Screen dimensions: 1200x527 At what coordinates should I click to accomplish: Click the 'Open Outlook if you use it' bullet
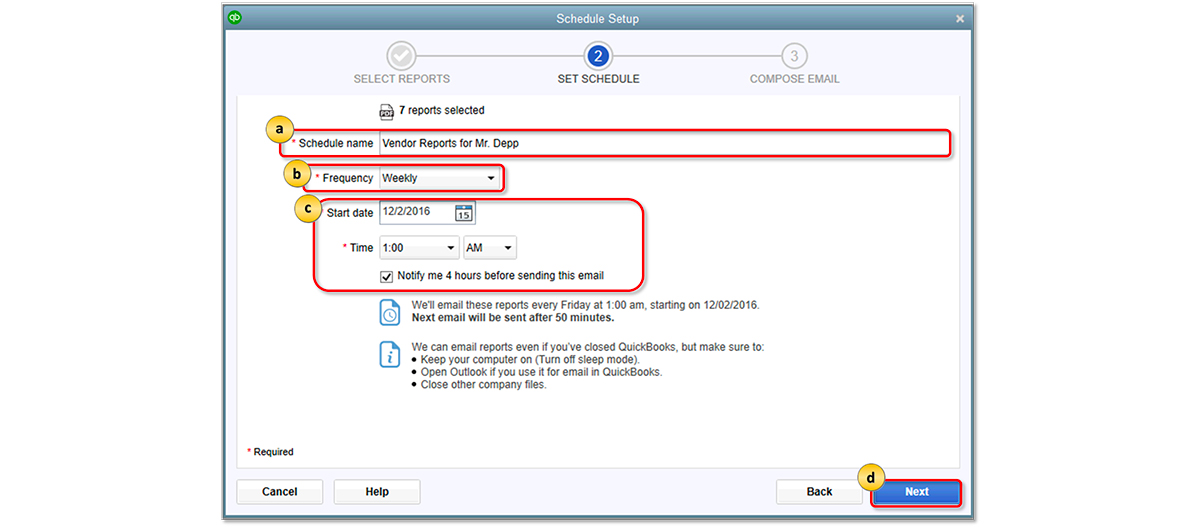[x=537, y=372]
